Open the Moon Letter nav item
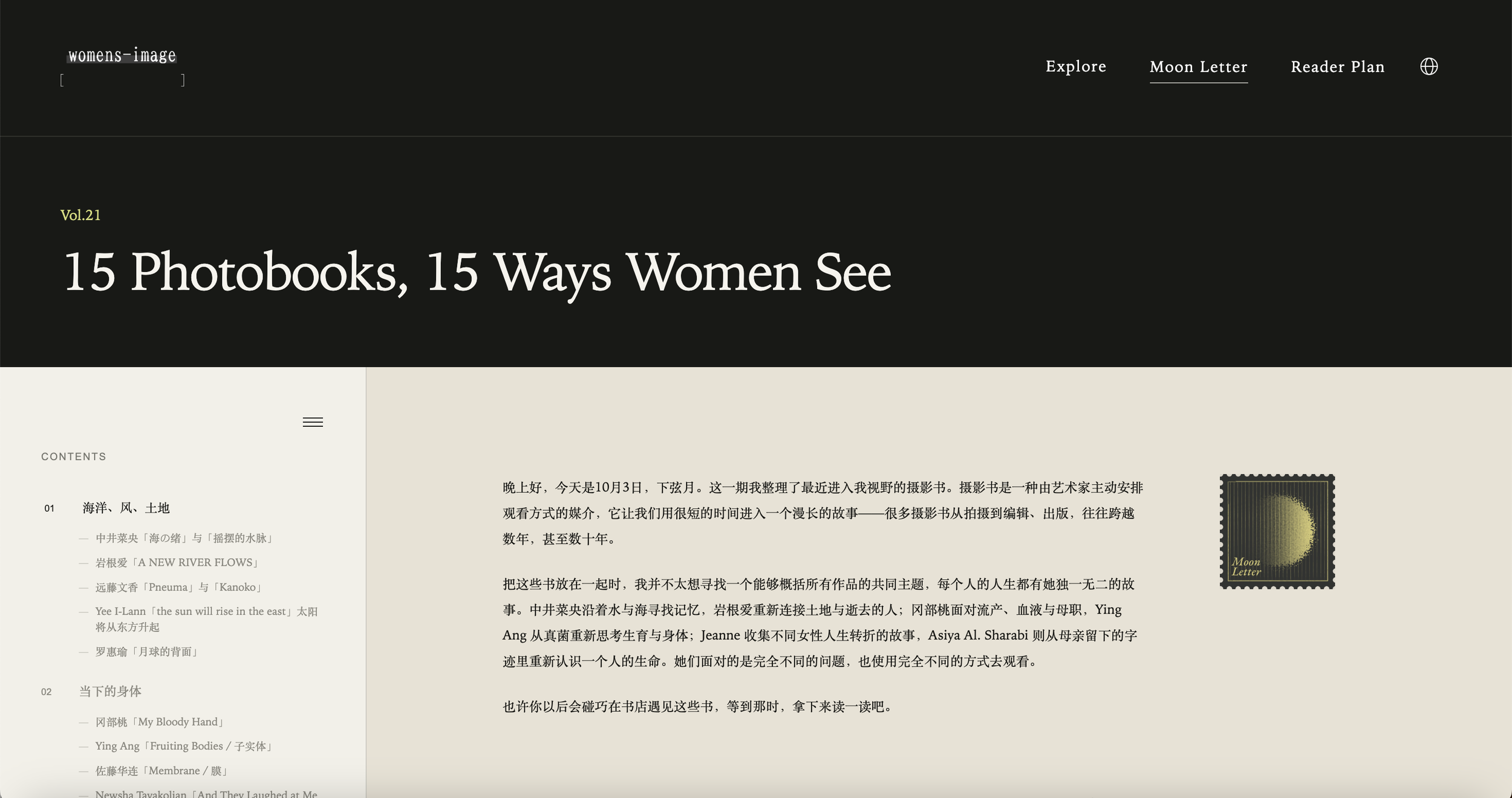The width and height of the screenshot is (1512, 798). (1198, 67)
